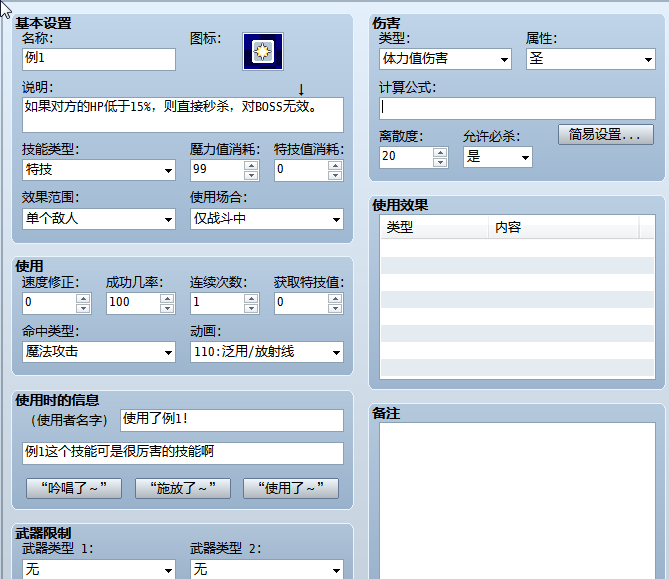This screenshot has width=669, height=579.
Task: Click the 离散度 value 20 field
Action: tap(406, 157)
